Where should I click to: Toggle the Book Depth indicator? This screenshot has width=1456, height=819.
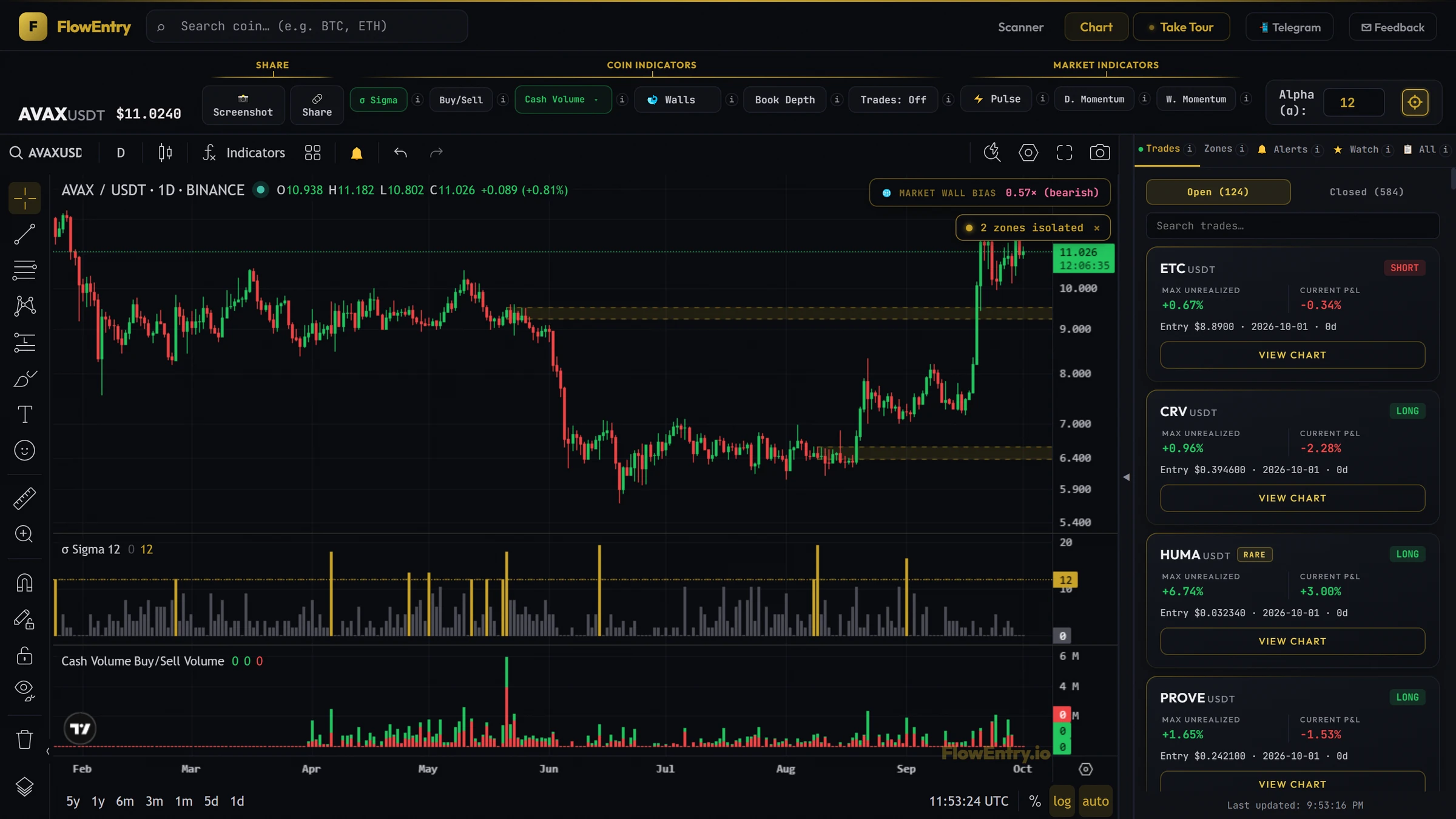click(x=785, y=100)
